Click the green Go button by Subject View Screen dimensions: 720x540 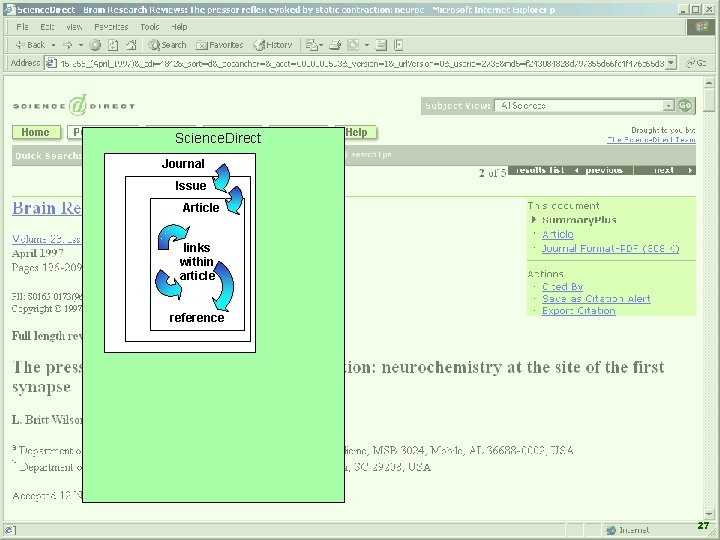[685, 106]
